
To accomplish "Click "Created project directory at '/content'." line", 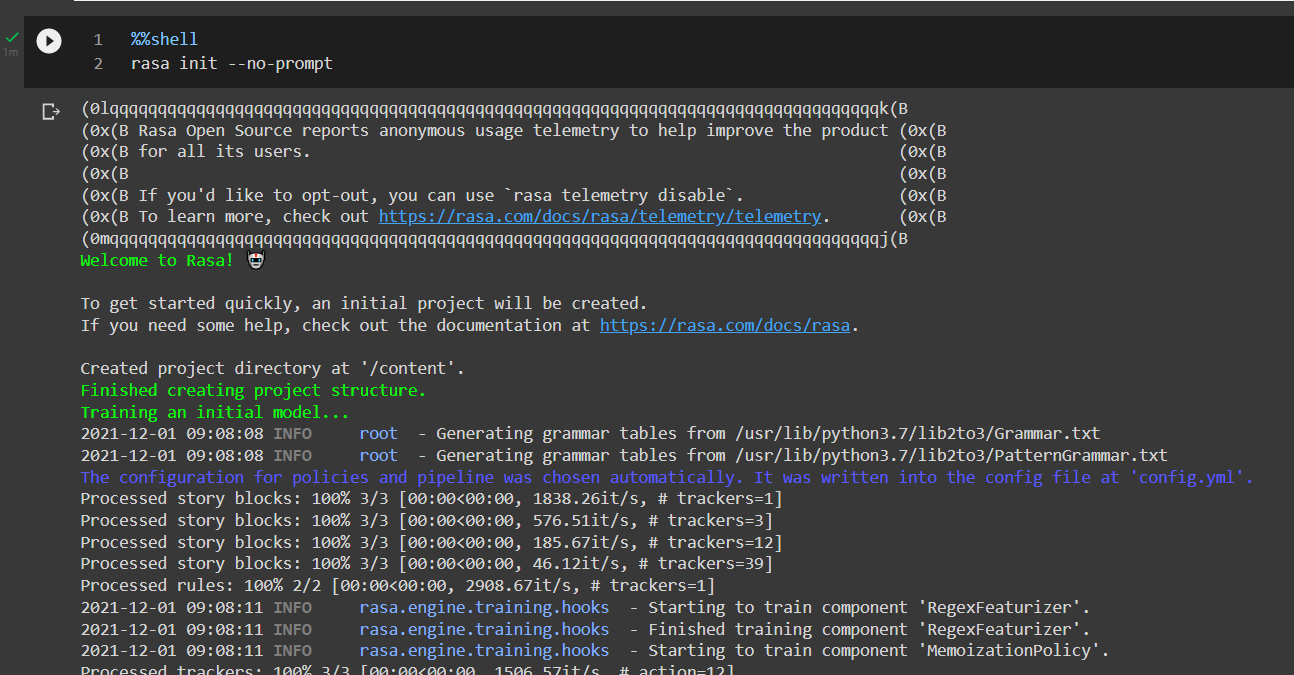I will 272,368.
